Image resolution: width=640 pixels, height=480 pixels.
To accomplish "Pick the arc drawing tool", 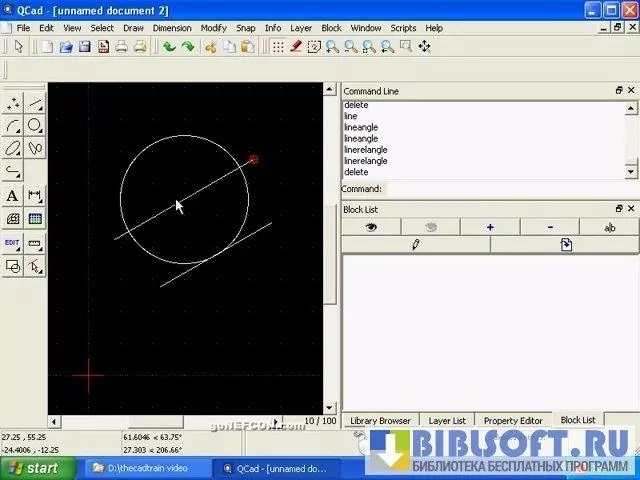I will (x=13, y=126).
